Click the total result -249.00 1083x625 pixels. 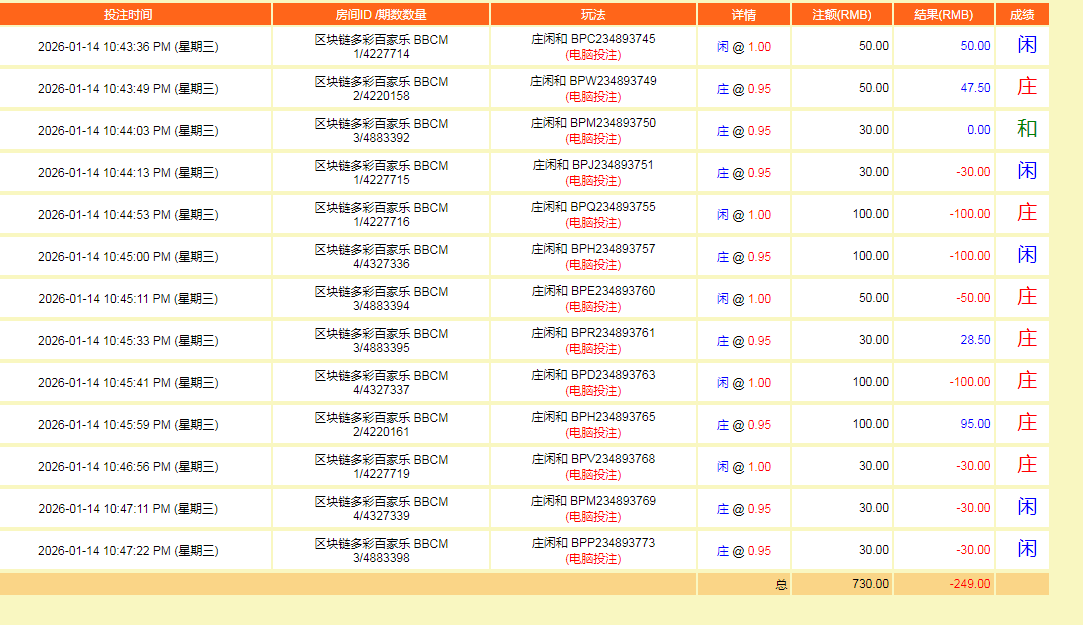point(969,584)
